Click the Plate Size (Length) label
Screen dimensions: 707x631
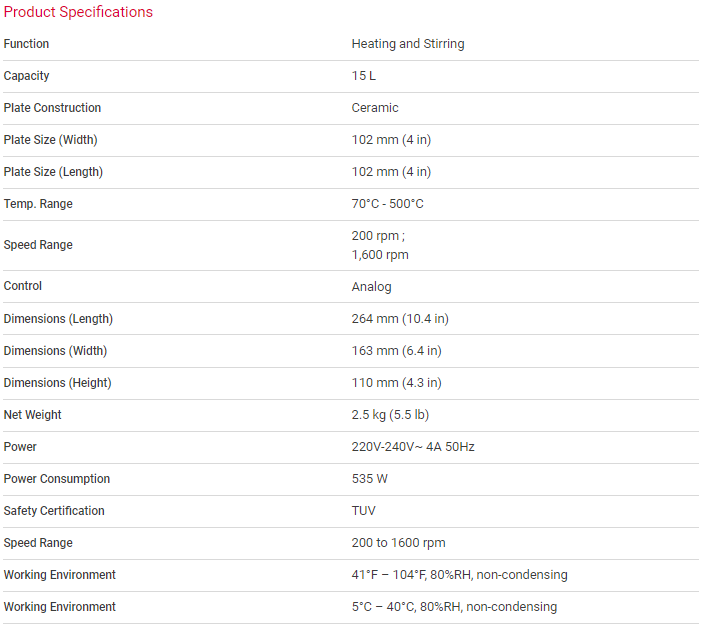click(x=53, y=172)
